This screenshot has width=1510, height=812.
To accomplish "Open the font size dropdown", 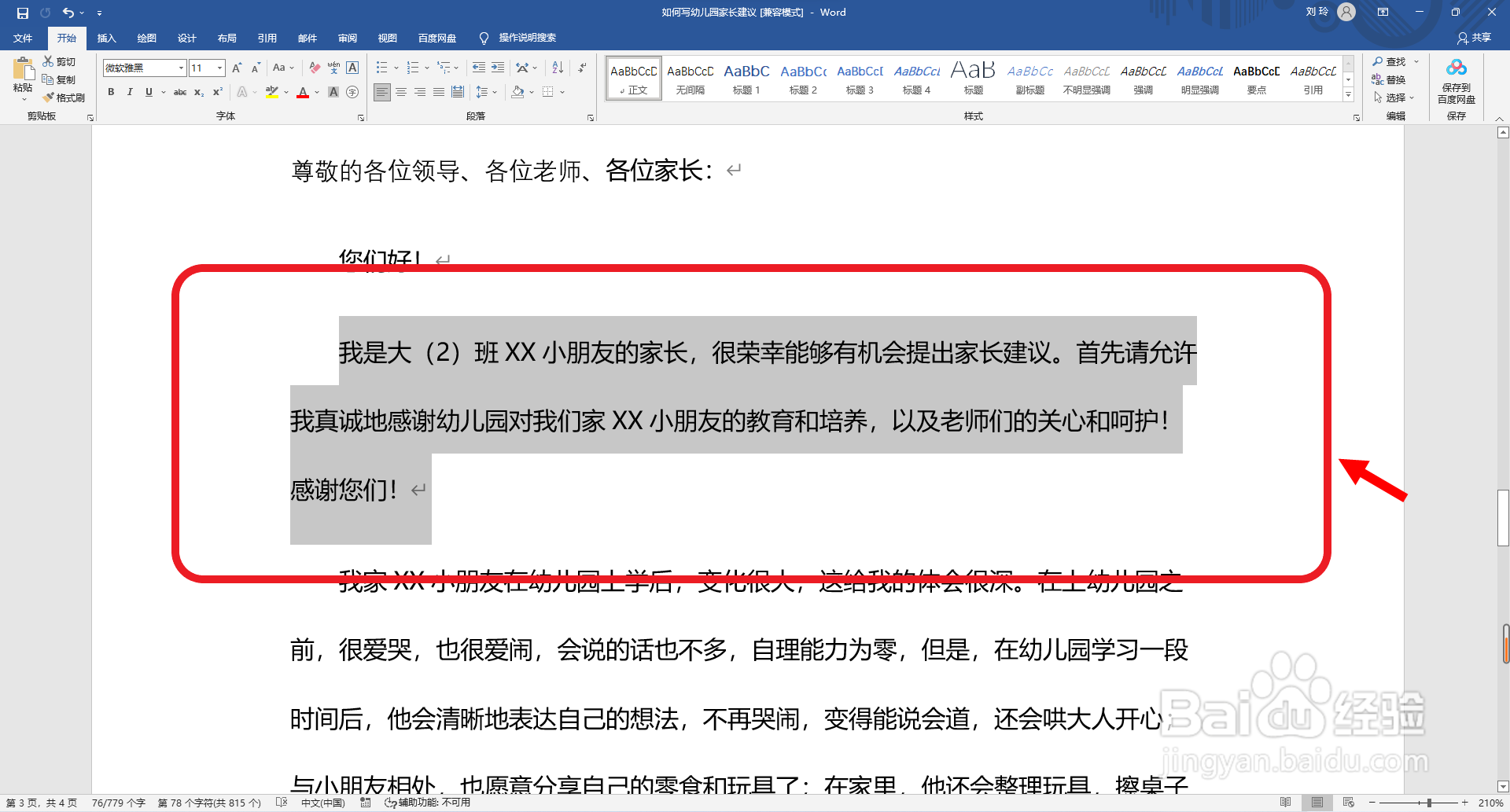I will [x=219, y=68].
